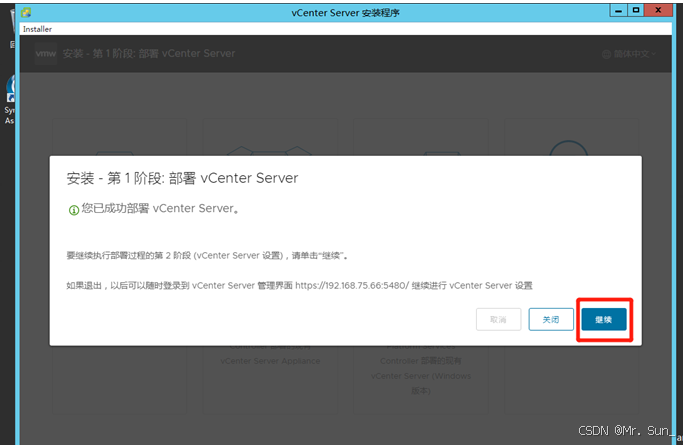Click the blue 继续 (Continue) button
Viewport: 683px width, 445px height.
[604, 320]
